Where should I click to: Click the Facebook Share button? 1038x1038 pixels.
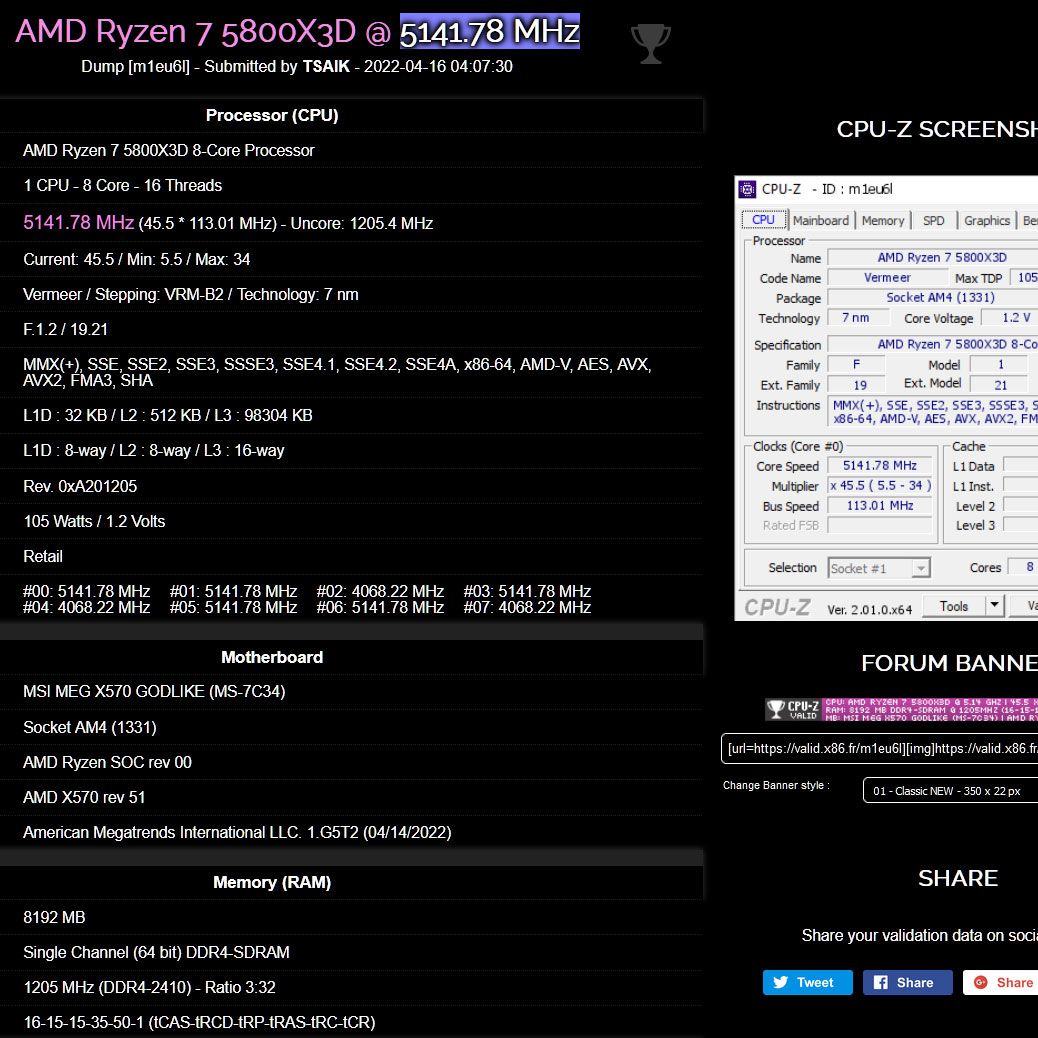click(908, 982)
